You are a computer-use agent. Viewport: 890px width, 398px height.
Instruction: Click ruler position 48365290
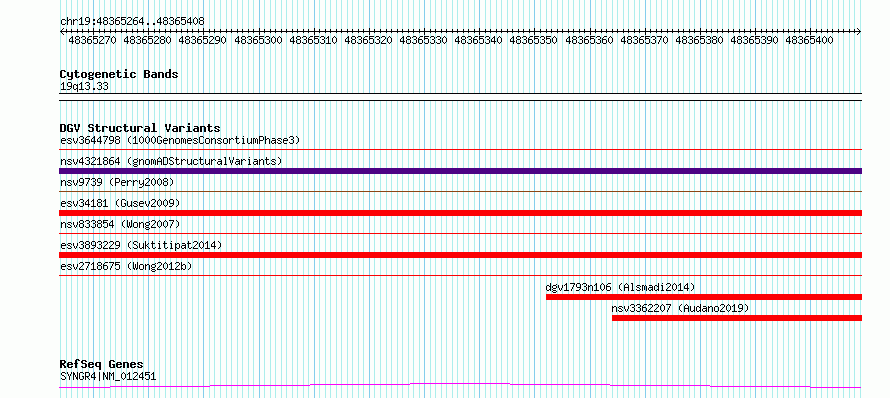pos(202,40)
